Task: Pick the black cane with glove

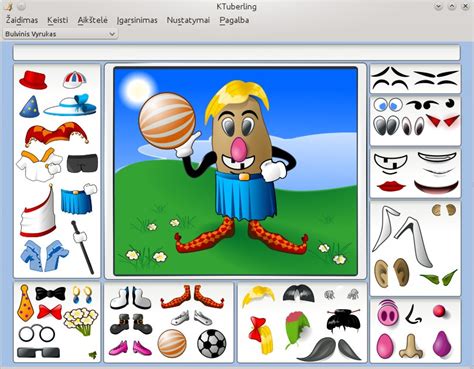Action: [82, 247]
